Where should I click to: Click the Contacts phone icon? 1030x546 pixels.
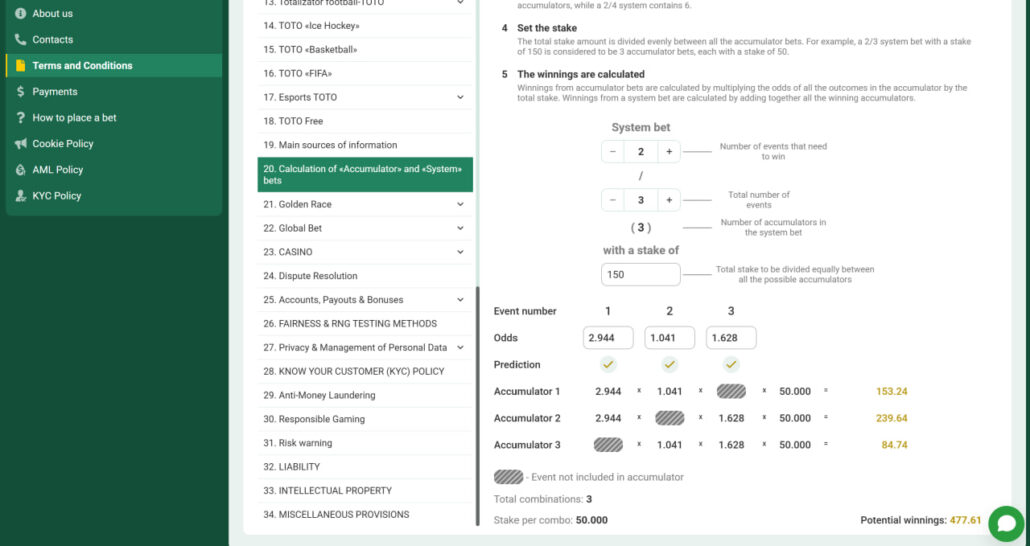tap(20, 39)
